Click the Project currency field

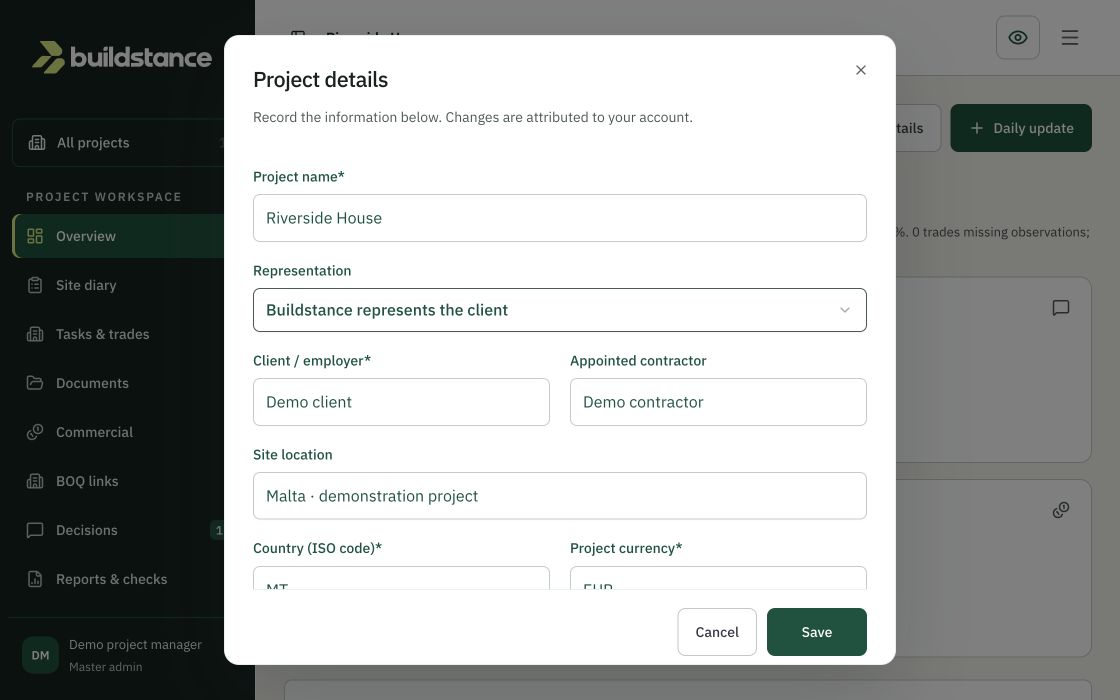tap(718, 579)
